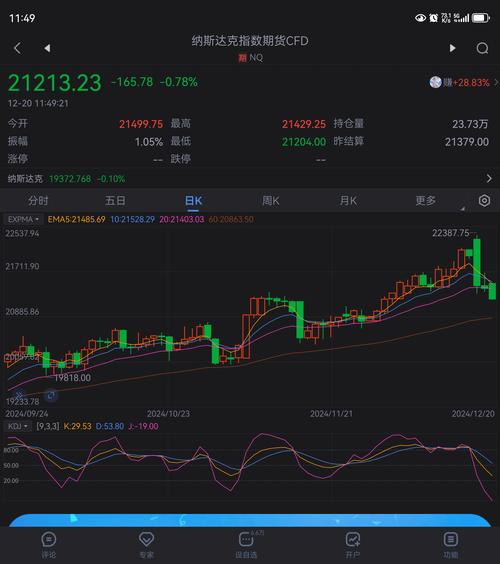Screen dimensions: 500x564
Task: Tap the 纳斯达克 index value 19372.768
Action: [x=70, y=178]
